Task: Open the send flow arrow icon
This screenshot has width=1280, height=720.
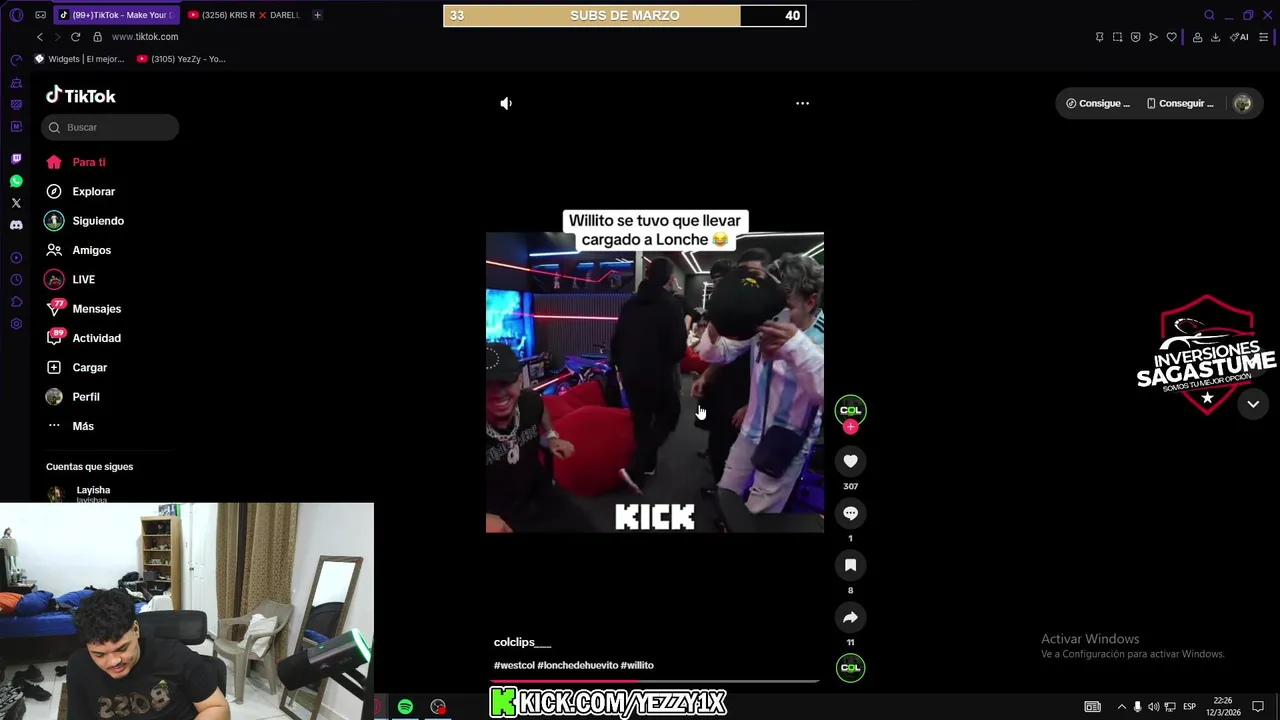Action: [1153, 37]
